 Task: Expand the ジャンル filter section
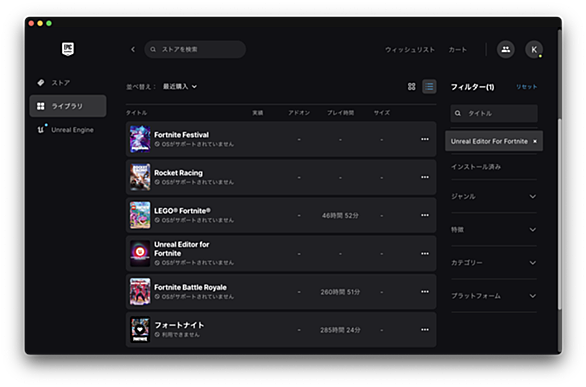click(x=494, y=196)
